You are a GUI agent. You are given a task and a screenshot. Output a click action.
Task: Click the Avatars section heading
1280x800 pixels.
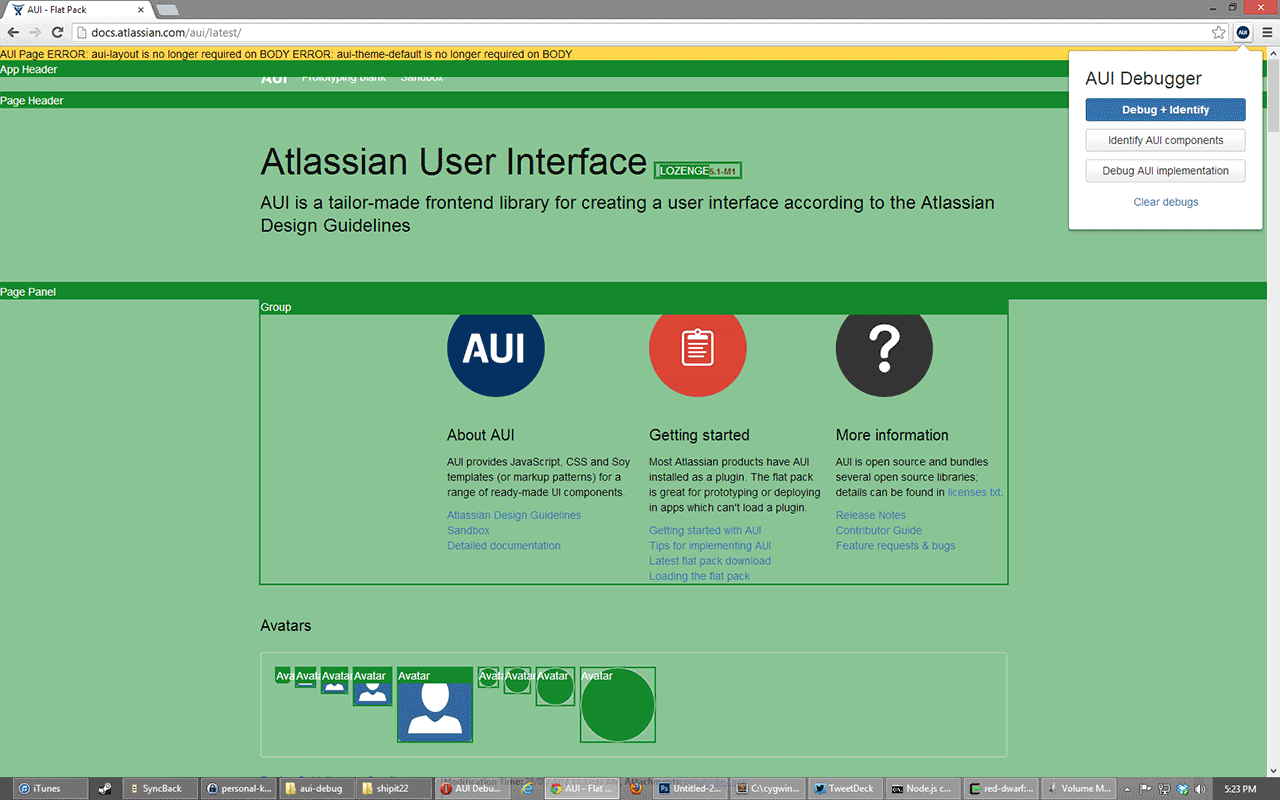[x=286, y=625]
